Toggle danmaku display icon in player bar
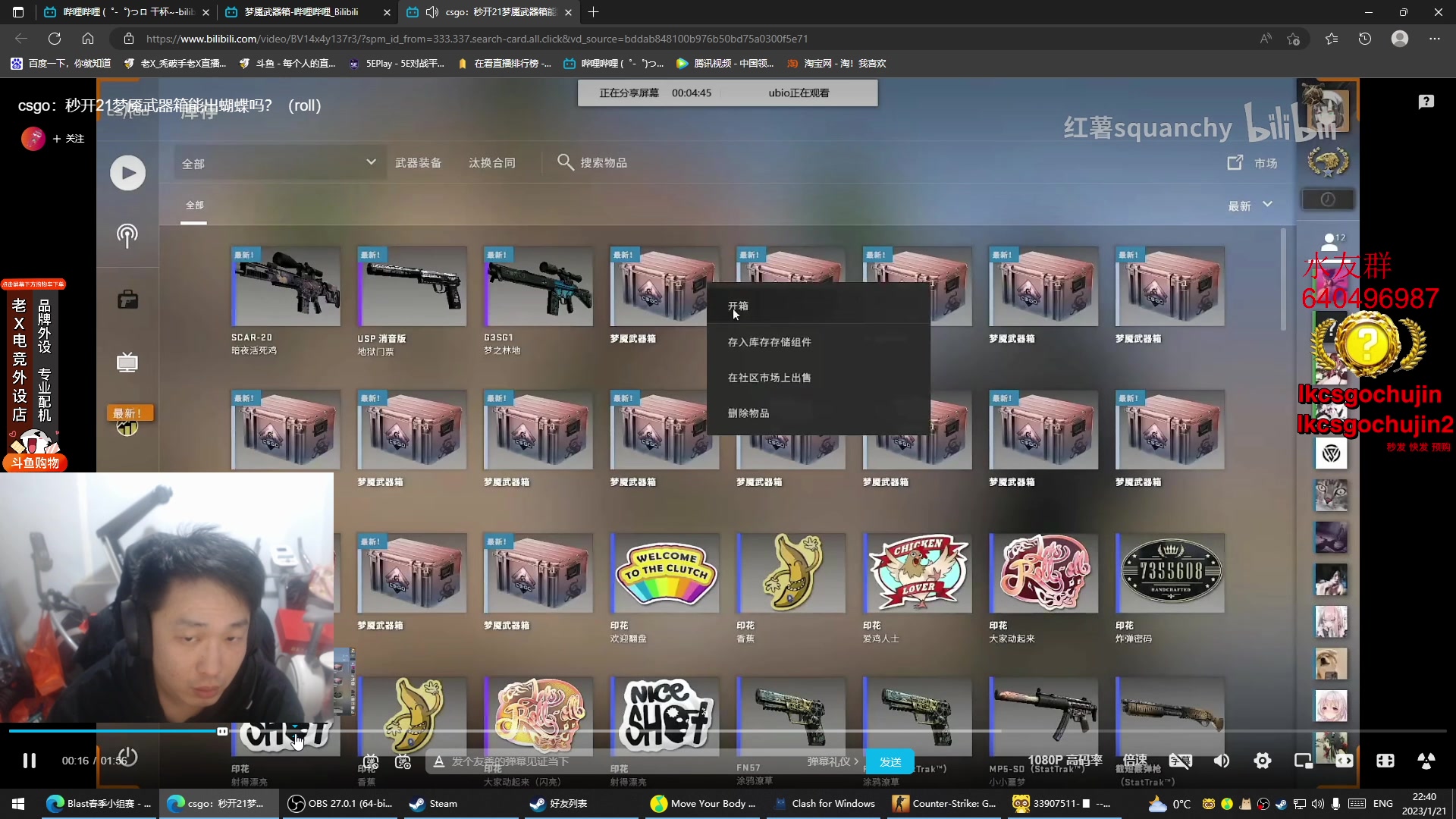The image size is (1456, 819). click(x=370, y=761)
